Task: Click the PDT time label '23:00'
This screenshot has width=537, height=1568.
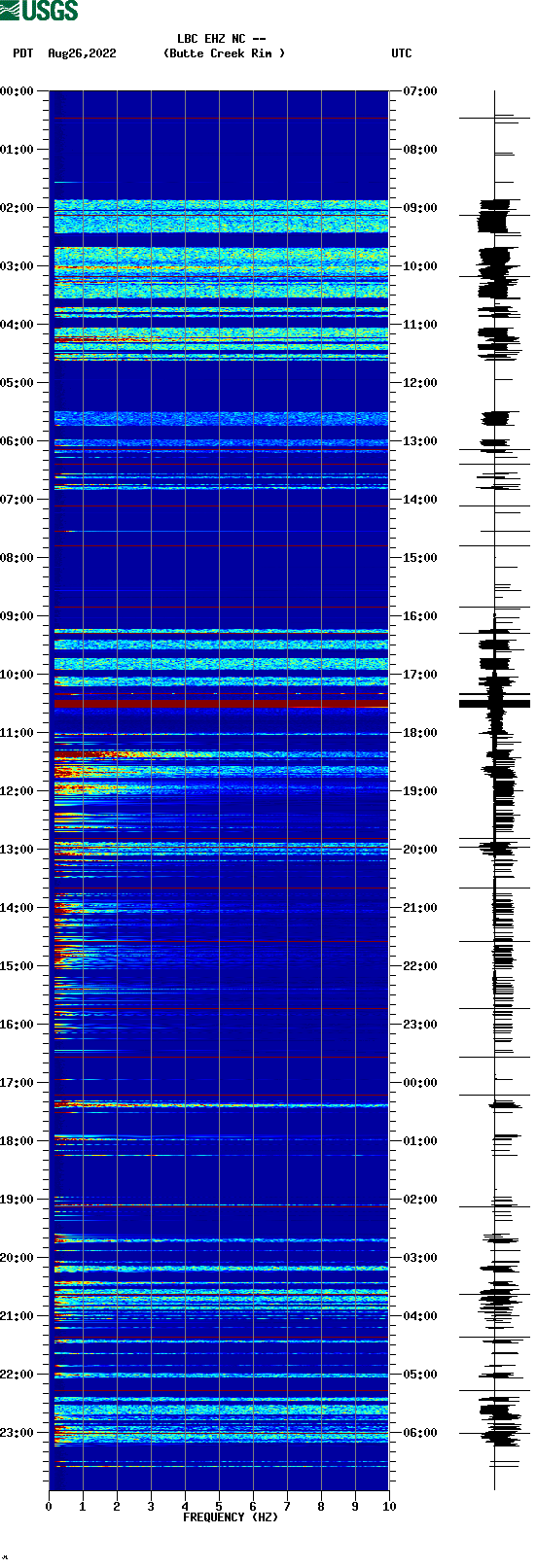Action: [x=18, y=1433]
